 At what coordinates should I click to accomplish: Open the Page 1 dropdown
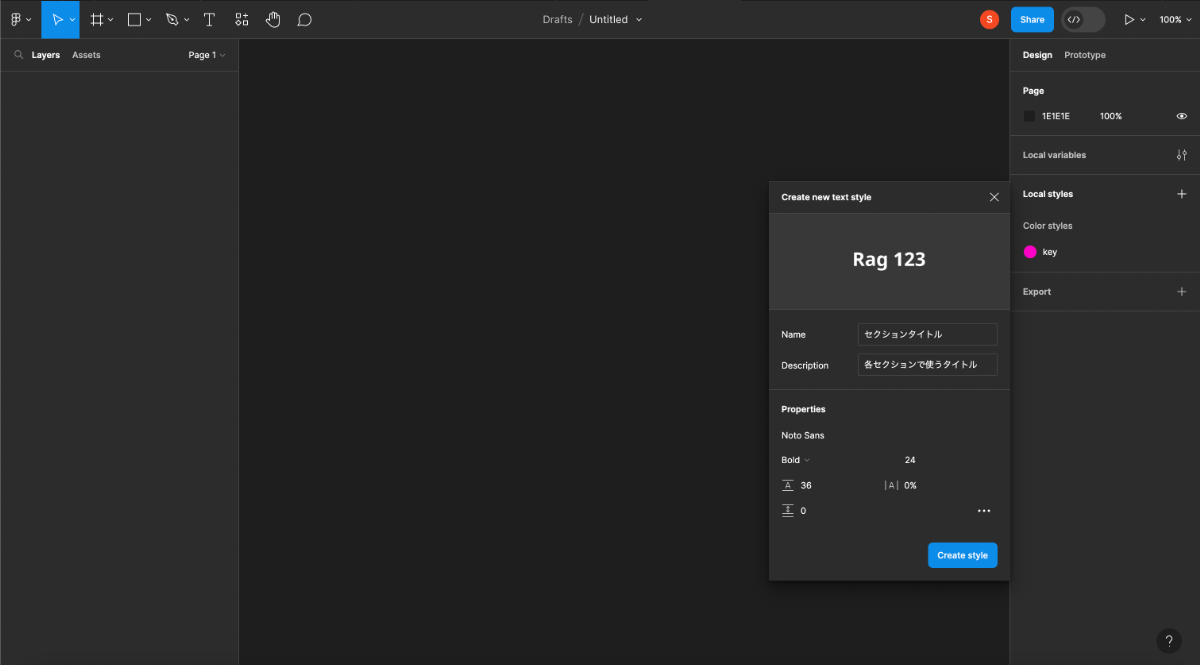tap(207, 55)
